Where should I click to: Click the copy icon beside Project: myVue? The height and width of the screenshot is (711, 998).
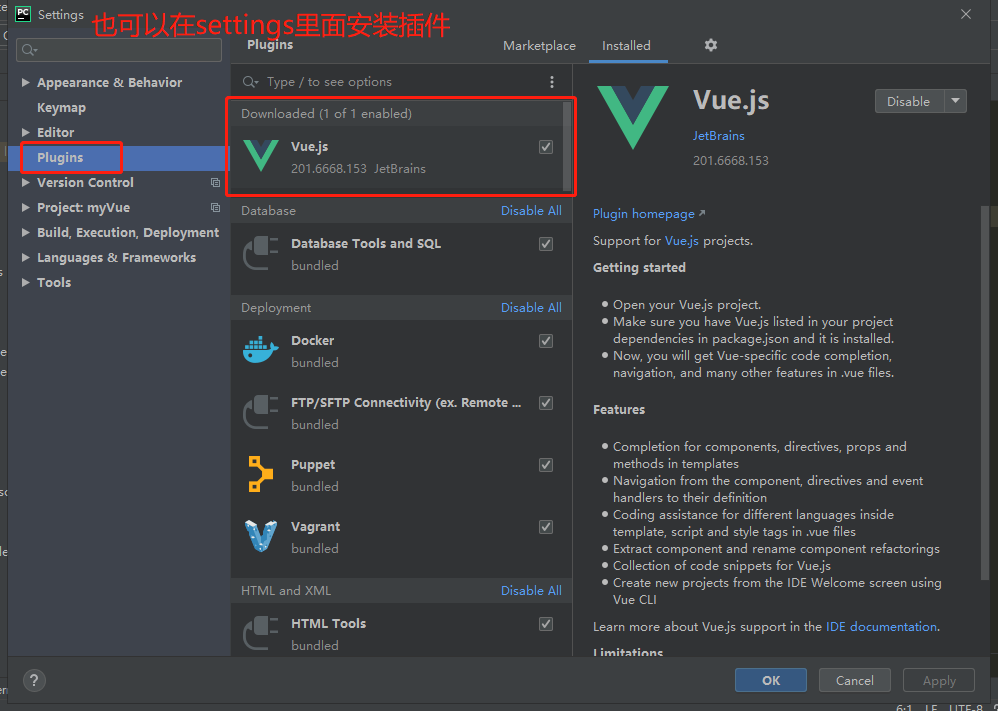point(215,208)
